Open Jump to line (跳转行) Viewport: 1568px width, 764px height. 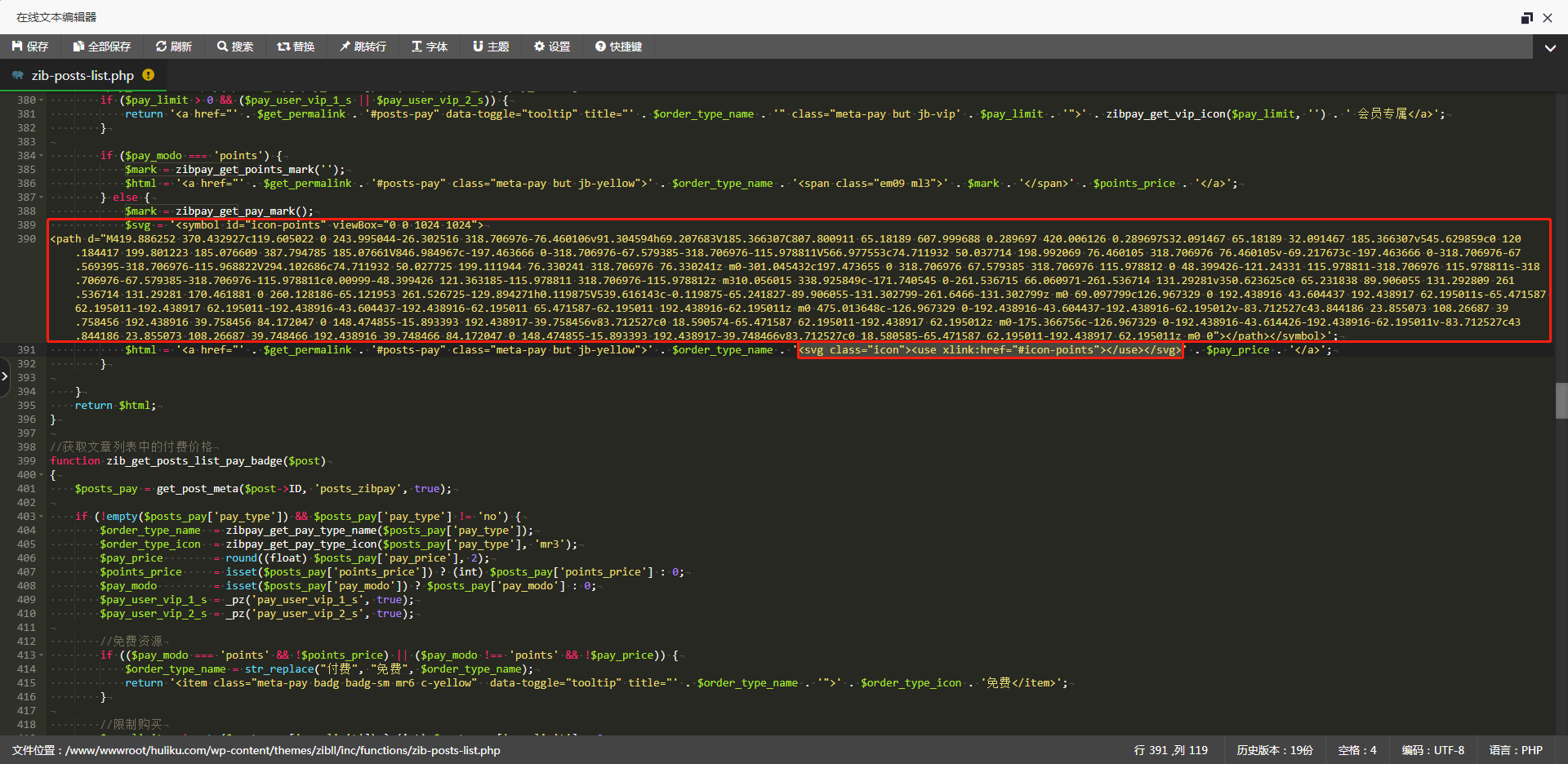point(363,47)
